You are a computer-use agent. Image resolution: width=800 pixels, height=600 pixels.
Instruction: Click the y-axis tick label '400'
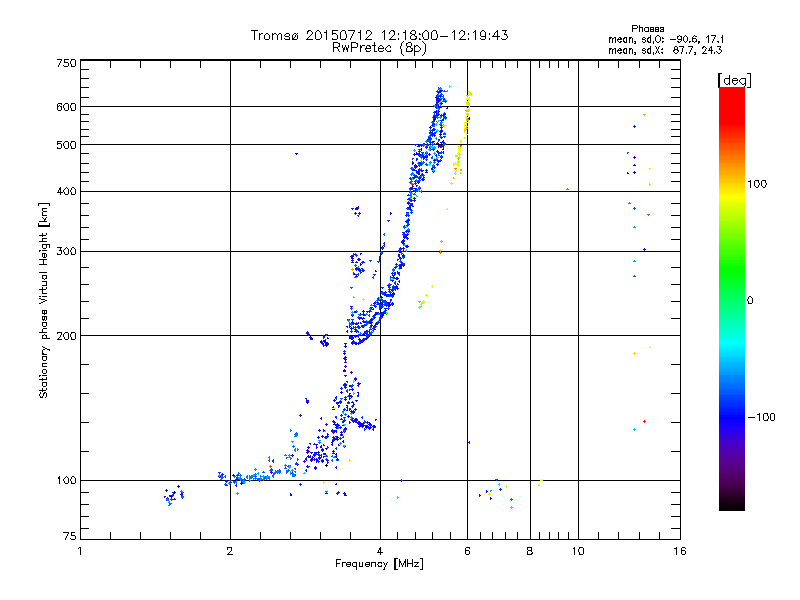pos(66,192)
